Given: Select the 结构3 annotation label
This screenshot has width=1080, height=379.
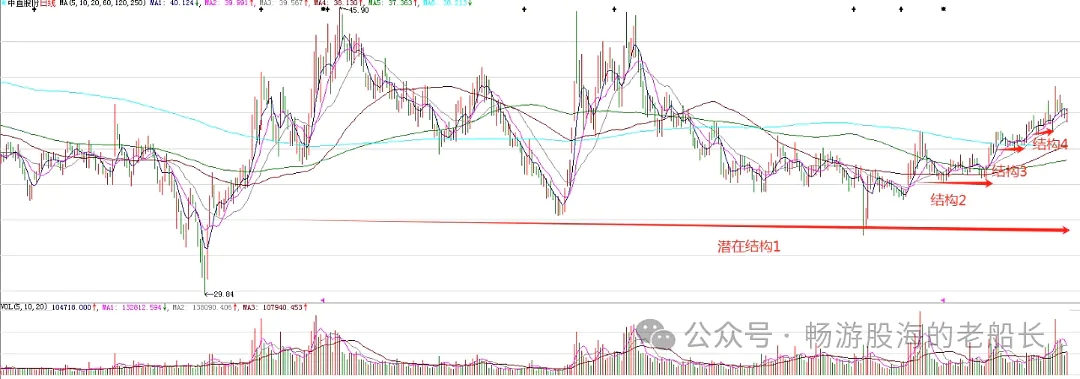Looking at the screenshot, I should 1009,172.
